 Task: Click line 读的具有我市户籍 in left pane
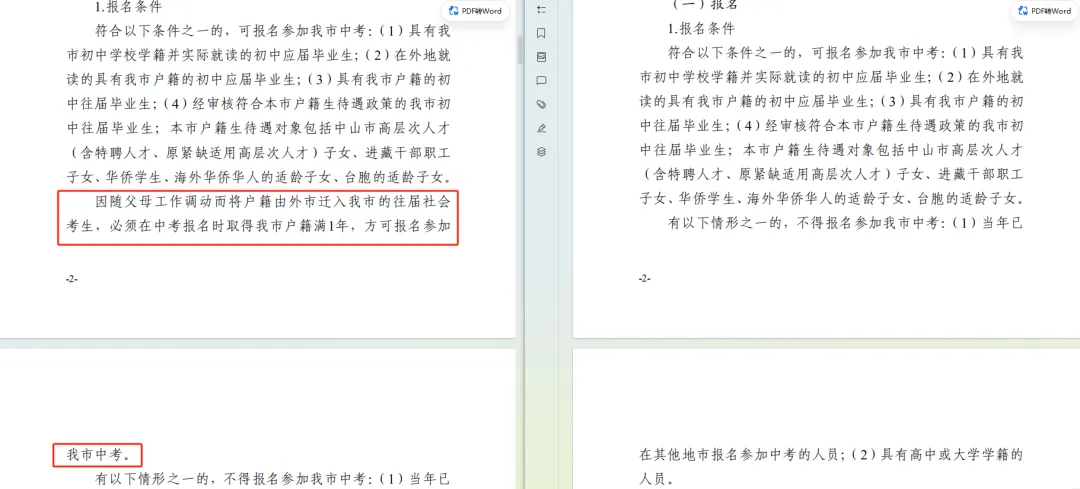pos(258,79)
